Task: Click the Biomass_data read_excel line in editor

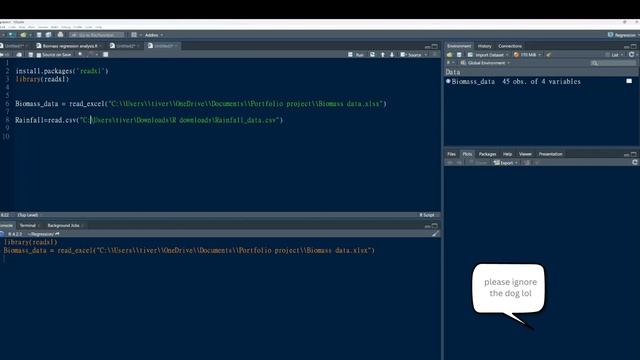Action: point(201,104)
